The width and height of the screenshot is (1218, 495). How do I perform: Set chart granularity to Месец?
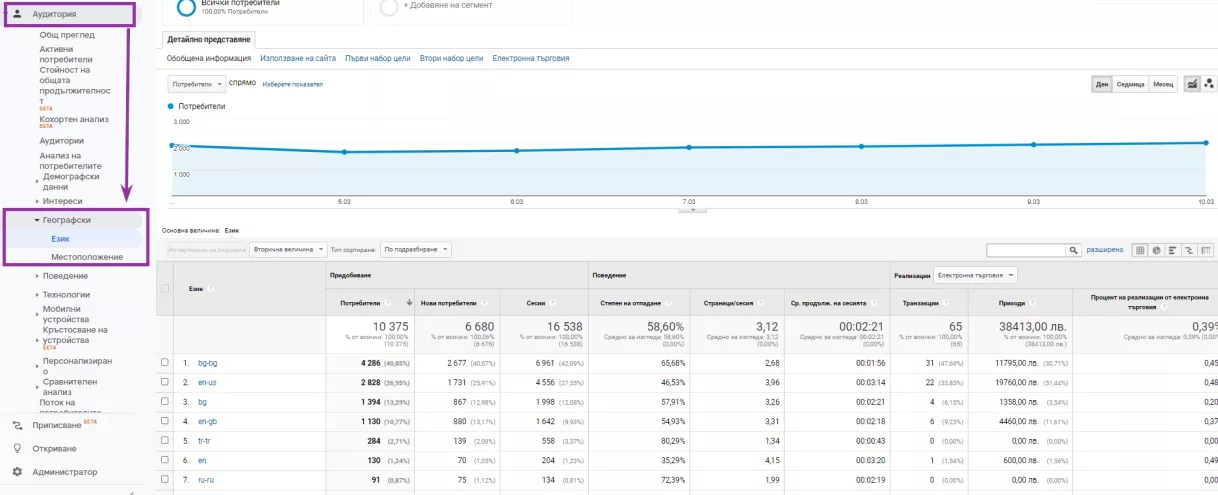click(1163, 84)
